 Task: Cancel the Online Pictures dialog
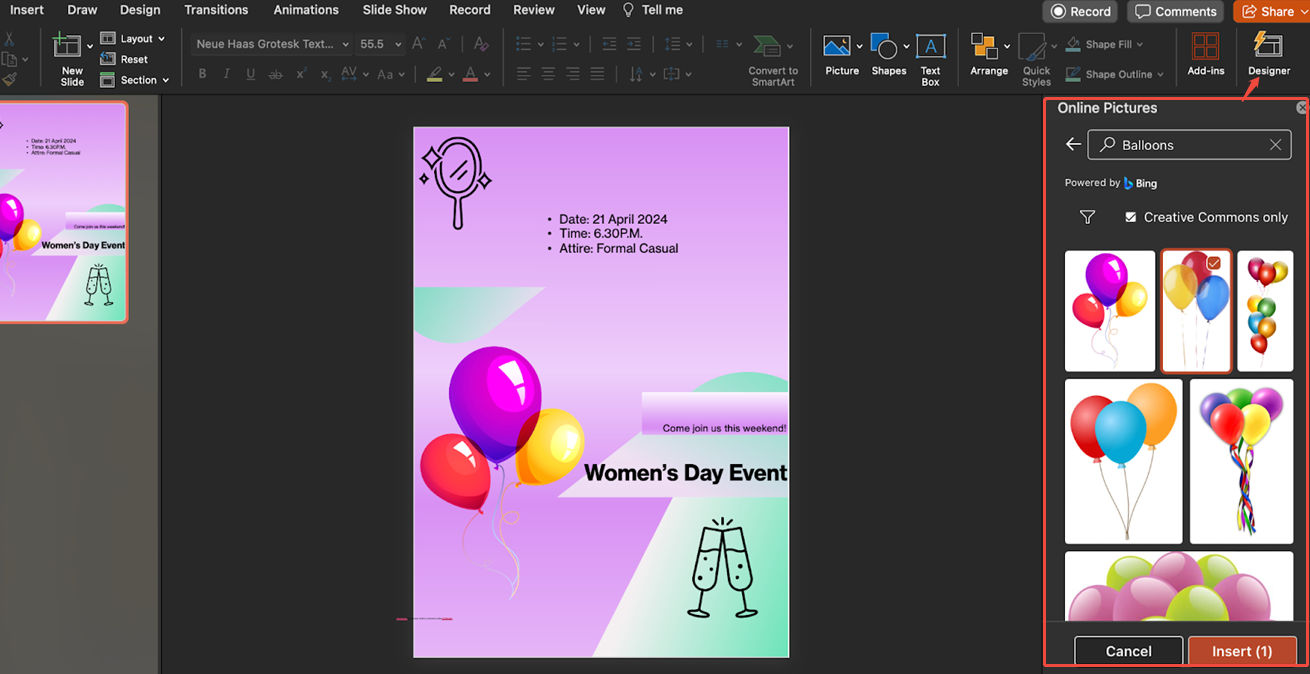1128,651
